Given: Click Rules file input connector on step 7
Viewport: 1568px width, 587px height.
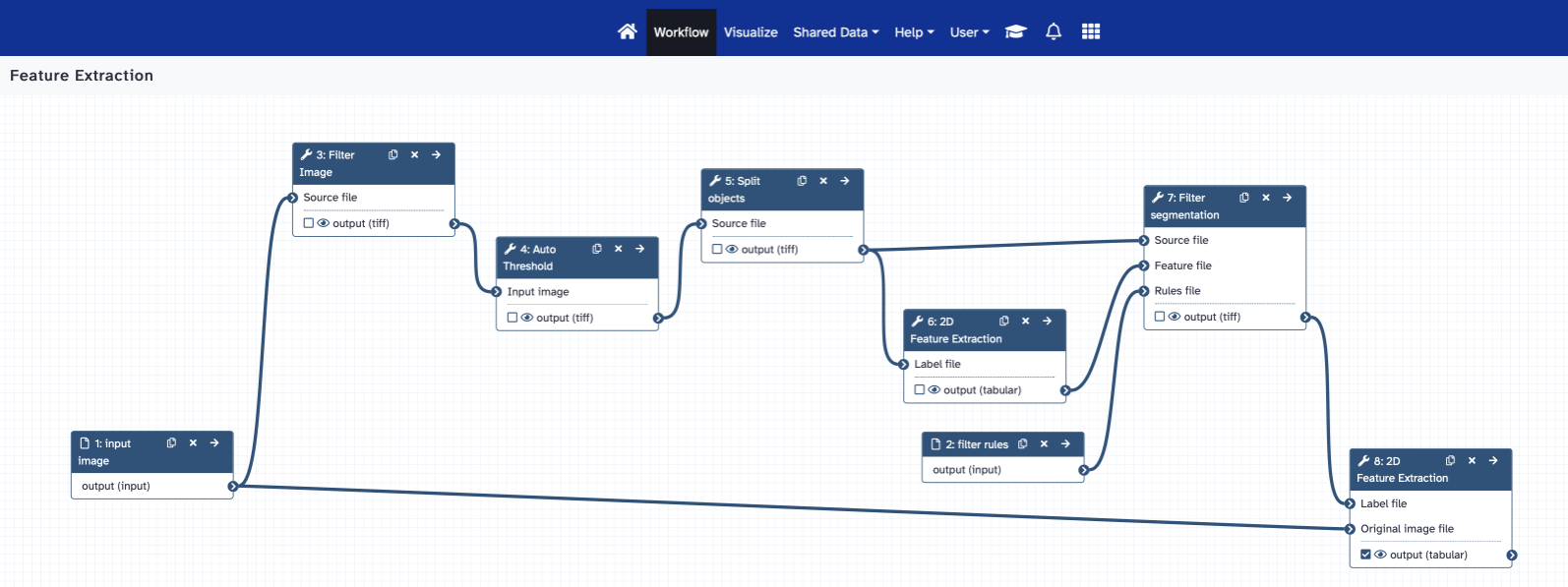Looking at the screenshot, I should pos(1144,291).
